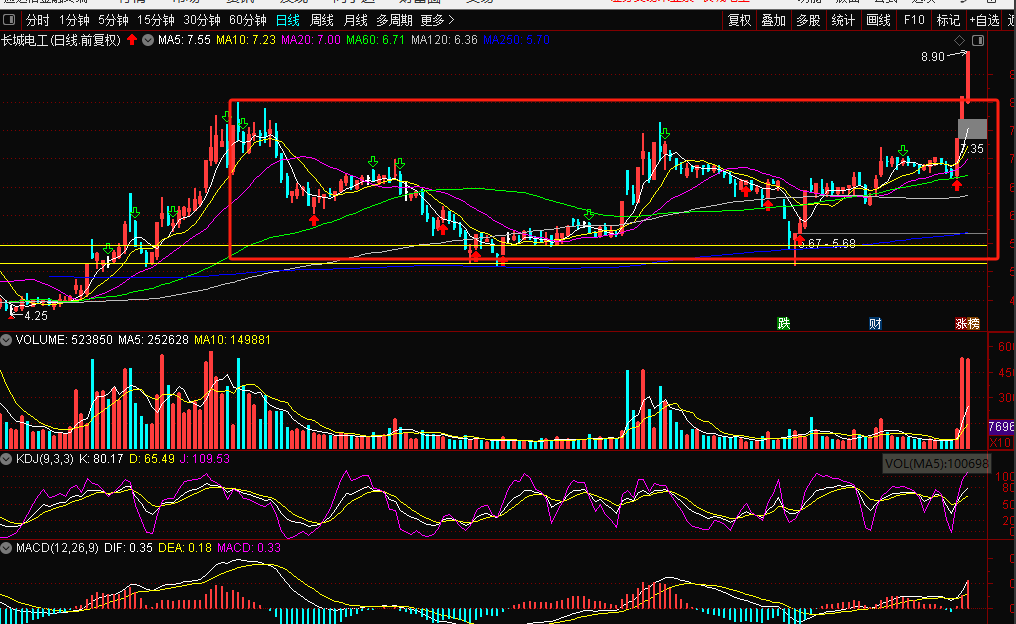Image resolution: width=1016 pixels, height=624 pixels.
Task: Activate the 画线 drawing tool
Action: [x=879, y=20]
